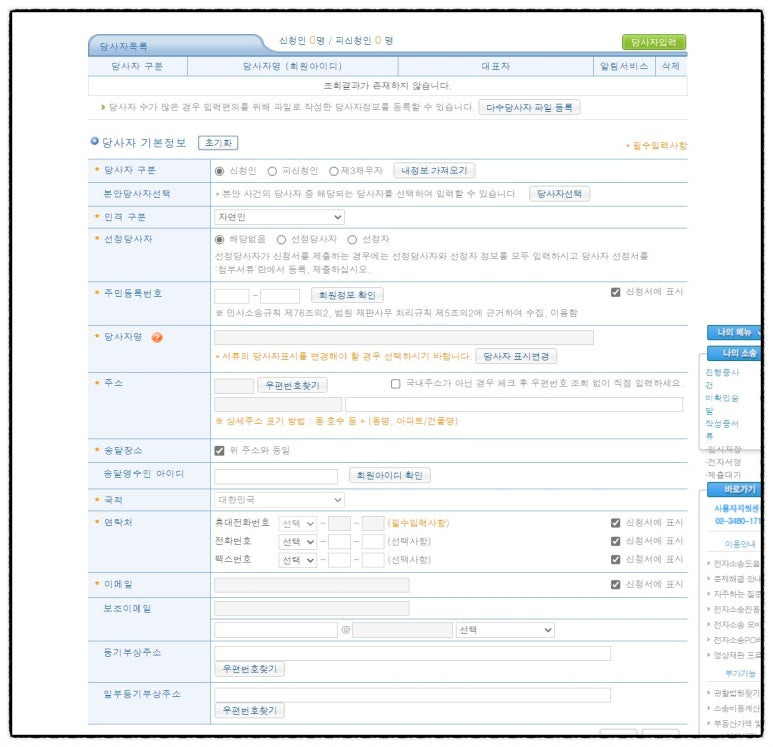773x747 pixels.
Task: Reset the form with the 초기화 button
Action: [218, 143]
